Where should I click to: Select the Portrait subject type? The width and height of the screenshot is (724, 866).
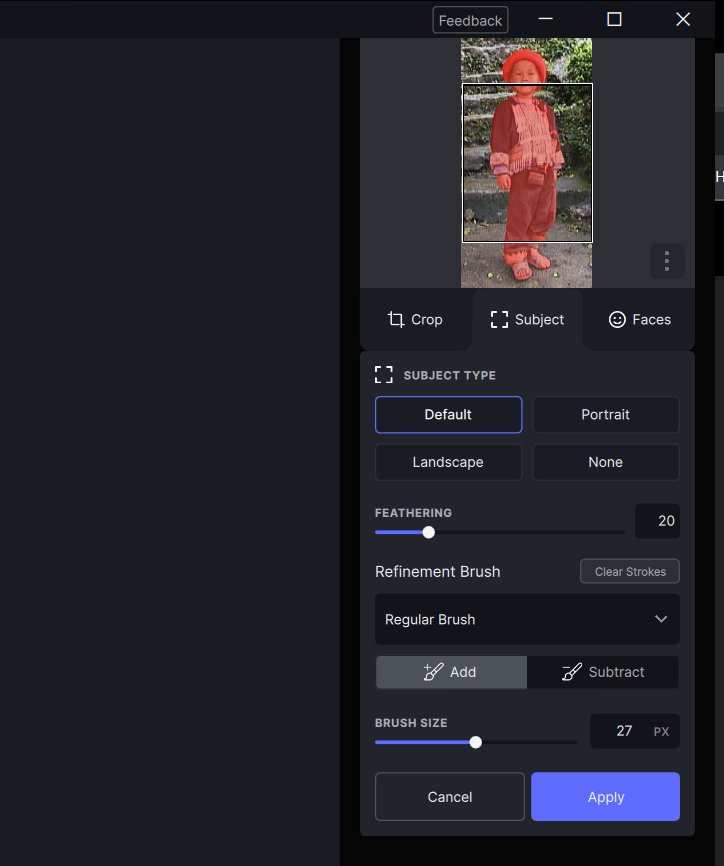pyautogui.click(x=605, y=415)
